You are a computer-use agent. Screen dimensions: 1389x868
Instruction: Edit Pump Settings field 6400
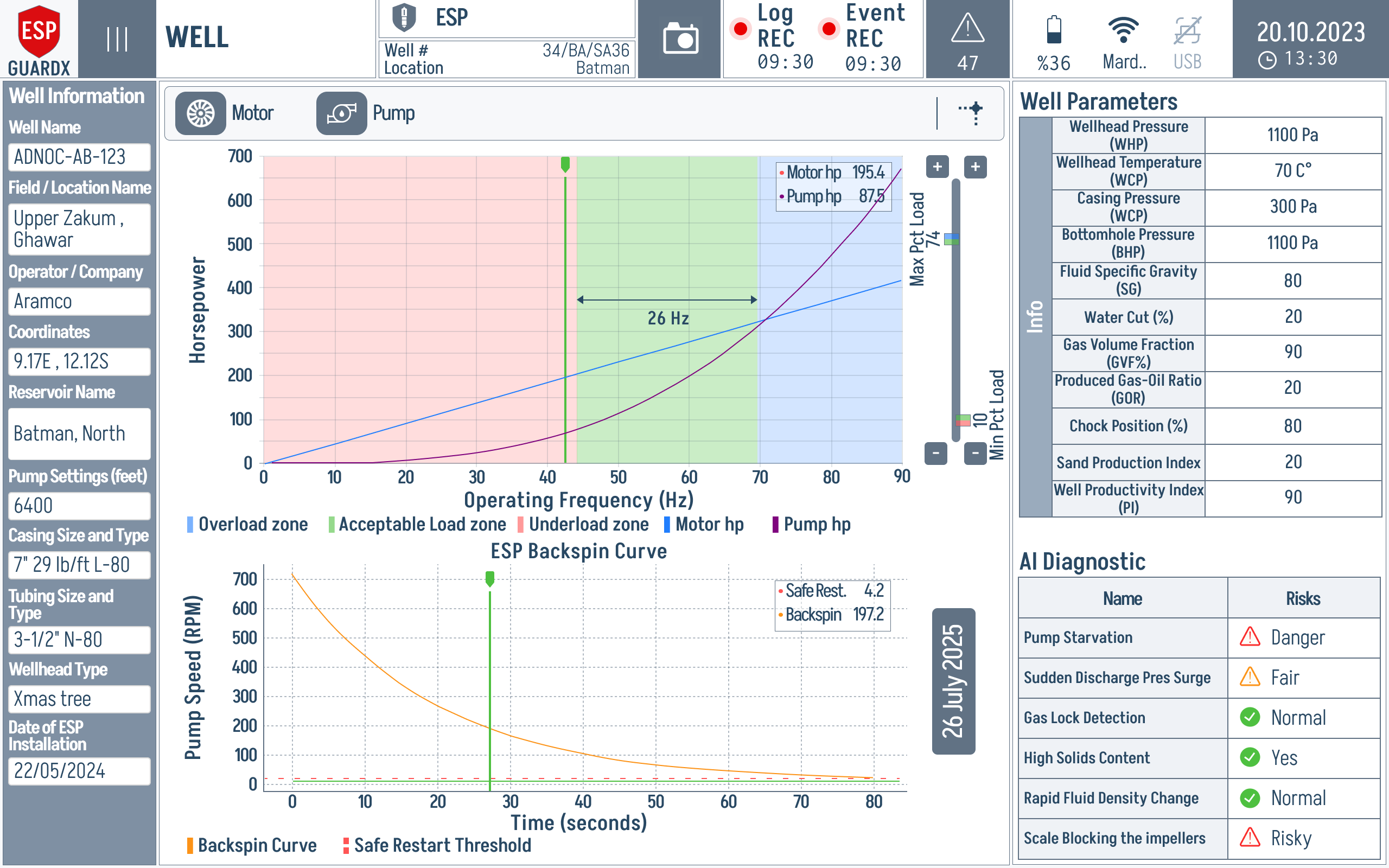pyautogui.click(x=79, y=506)
